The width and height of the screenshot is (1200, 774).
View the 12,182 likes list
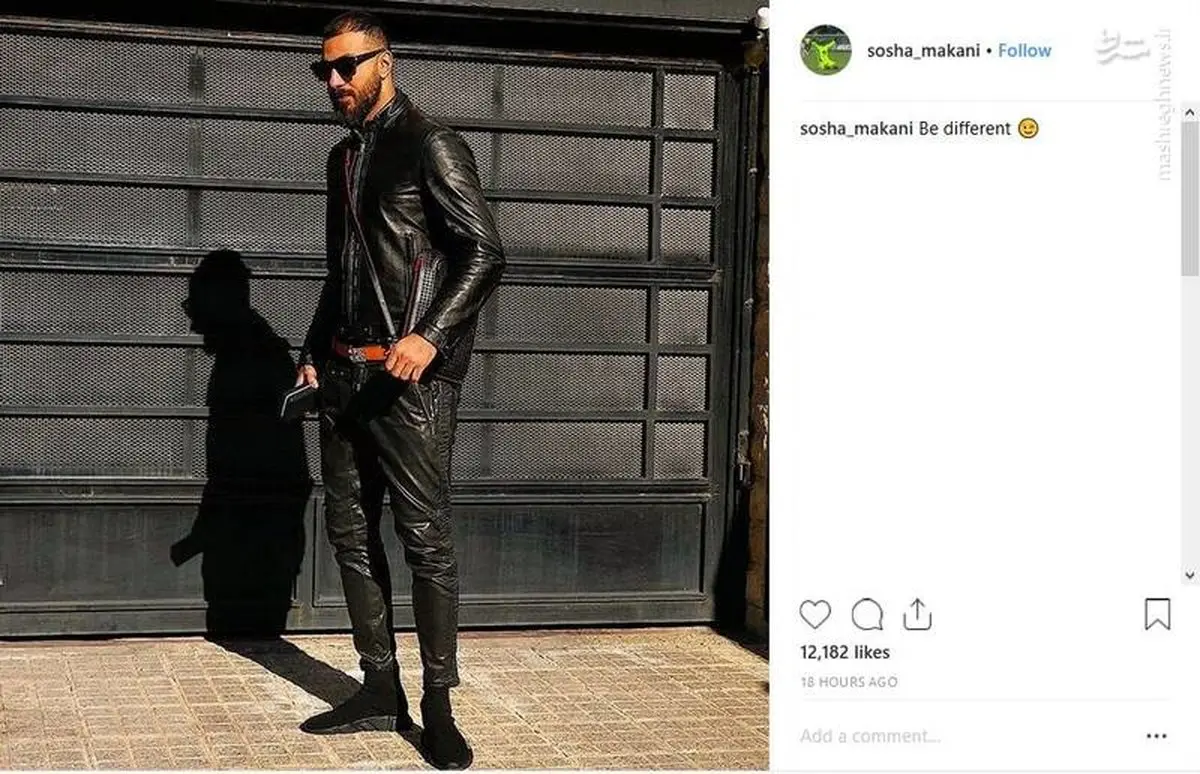pyautogui.click(x=845, y=652)
